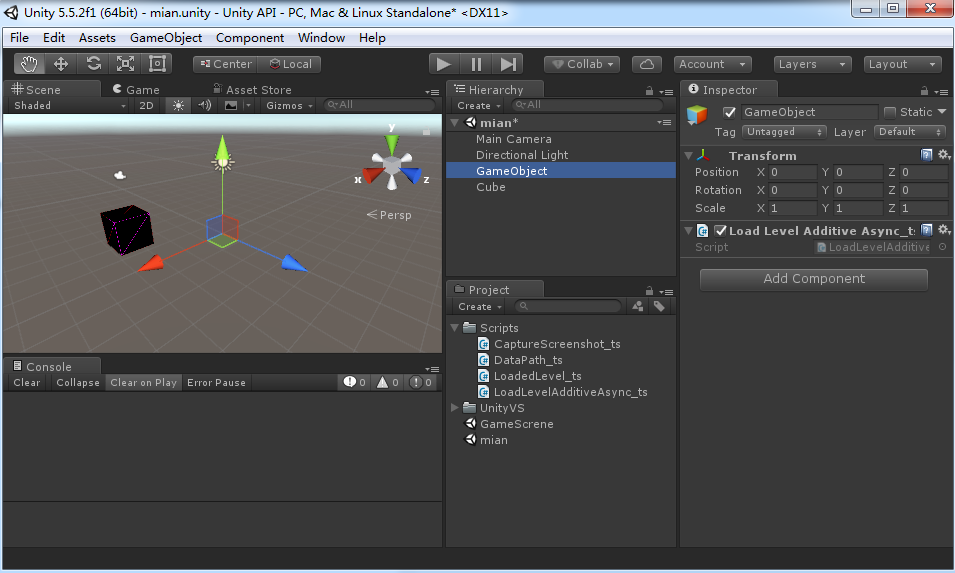Viewport: 955px width, 573px height.
Task: Open Shaded draw mode dropdown
Action: point(69,105)
